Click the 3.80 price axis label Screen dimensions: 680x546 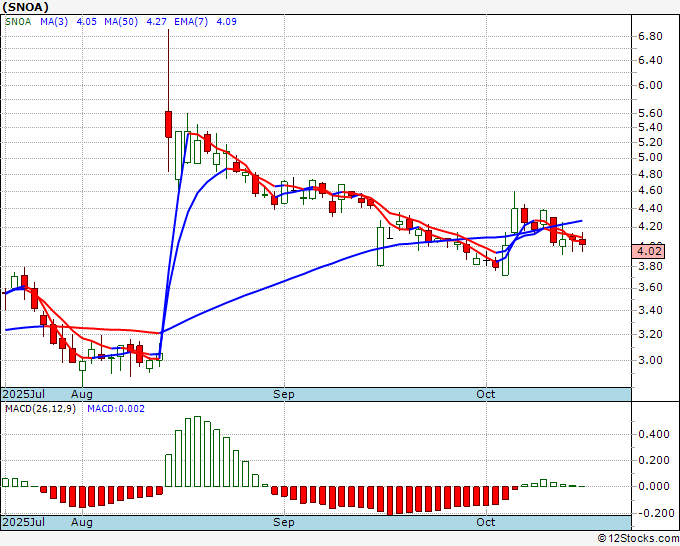click(651, 266)
